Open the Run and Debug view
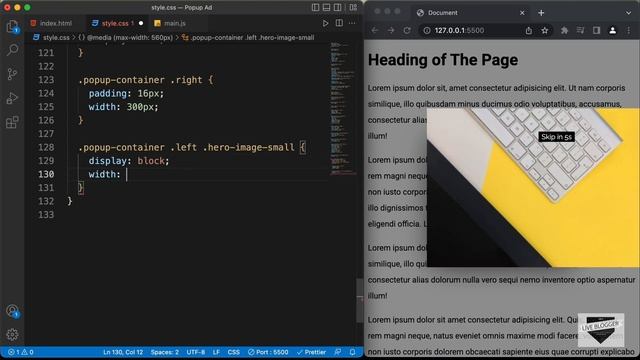 click(x=12, y=98)
